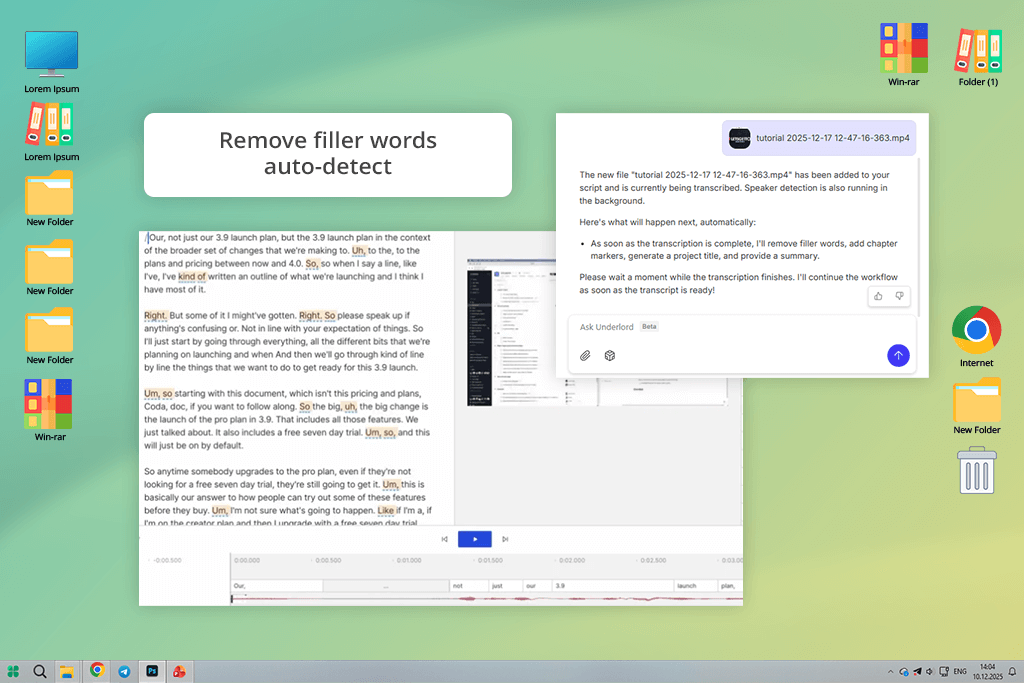Select the gap '...' block in timeline

pos(386,586)
